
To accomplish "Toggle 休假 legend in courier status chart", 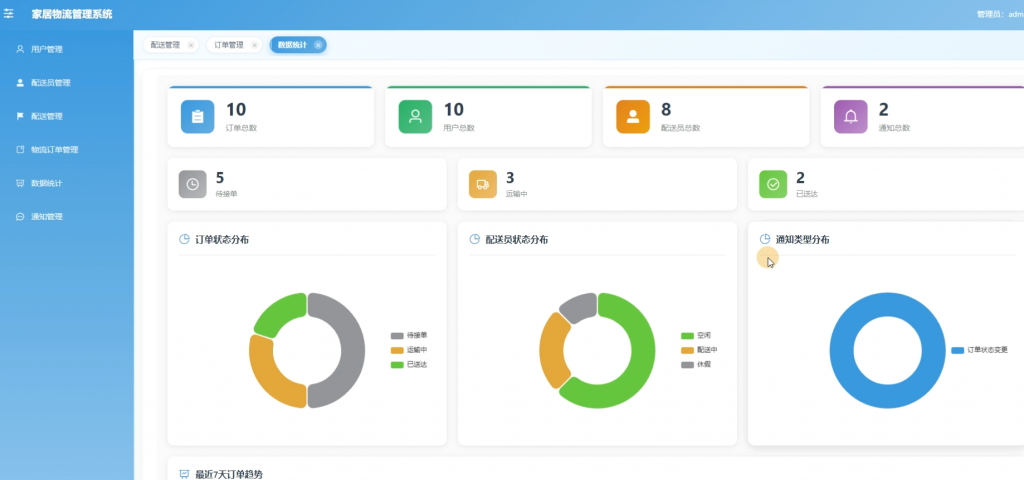I will pyautogui.click(x=696, y=364).
